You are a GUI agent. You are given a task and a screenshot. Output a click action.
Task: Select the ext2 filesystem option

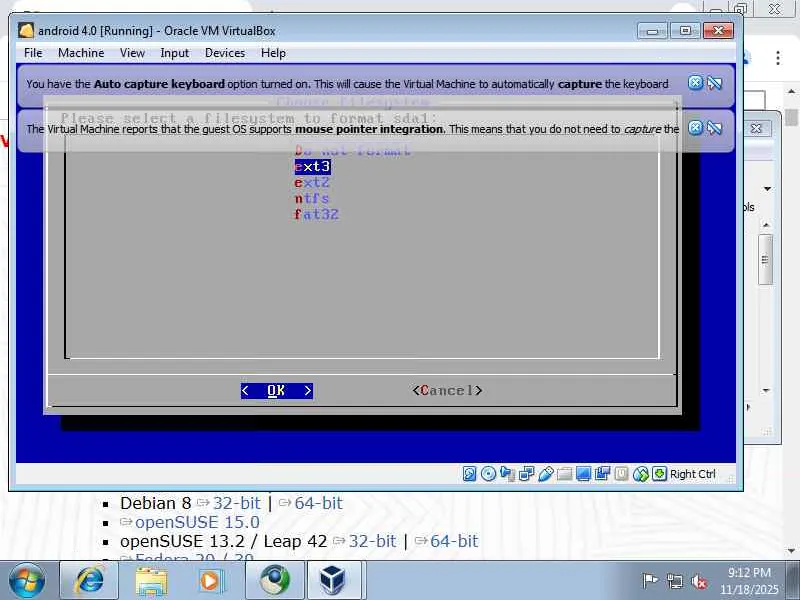pyautogui.click(x=312, y=182)
